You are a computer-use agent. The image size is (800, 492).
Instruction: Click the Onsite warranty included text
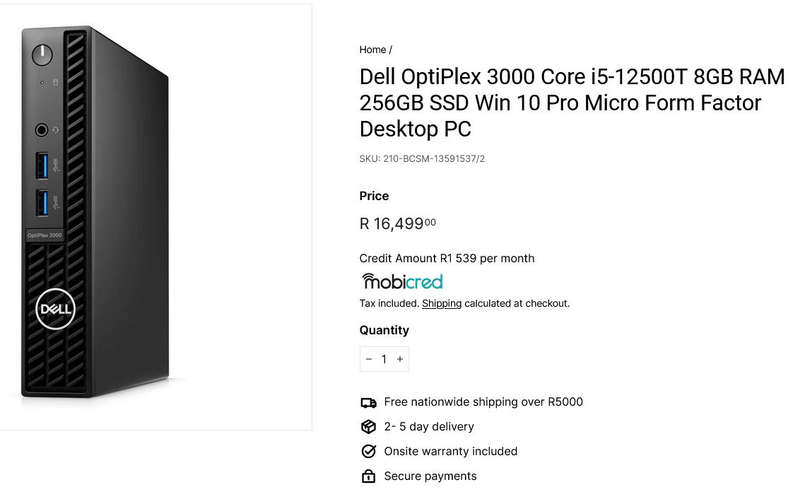451,451
